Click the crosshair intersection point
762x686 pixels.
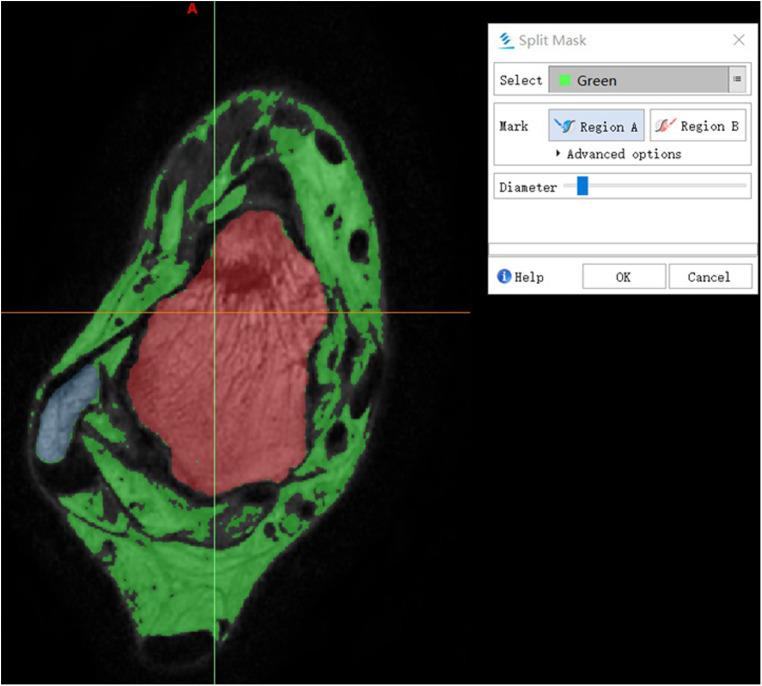tap(214, 312)
